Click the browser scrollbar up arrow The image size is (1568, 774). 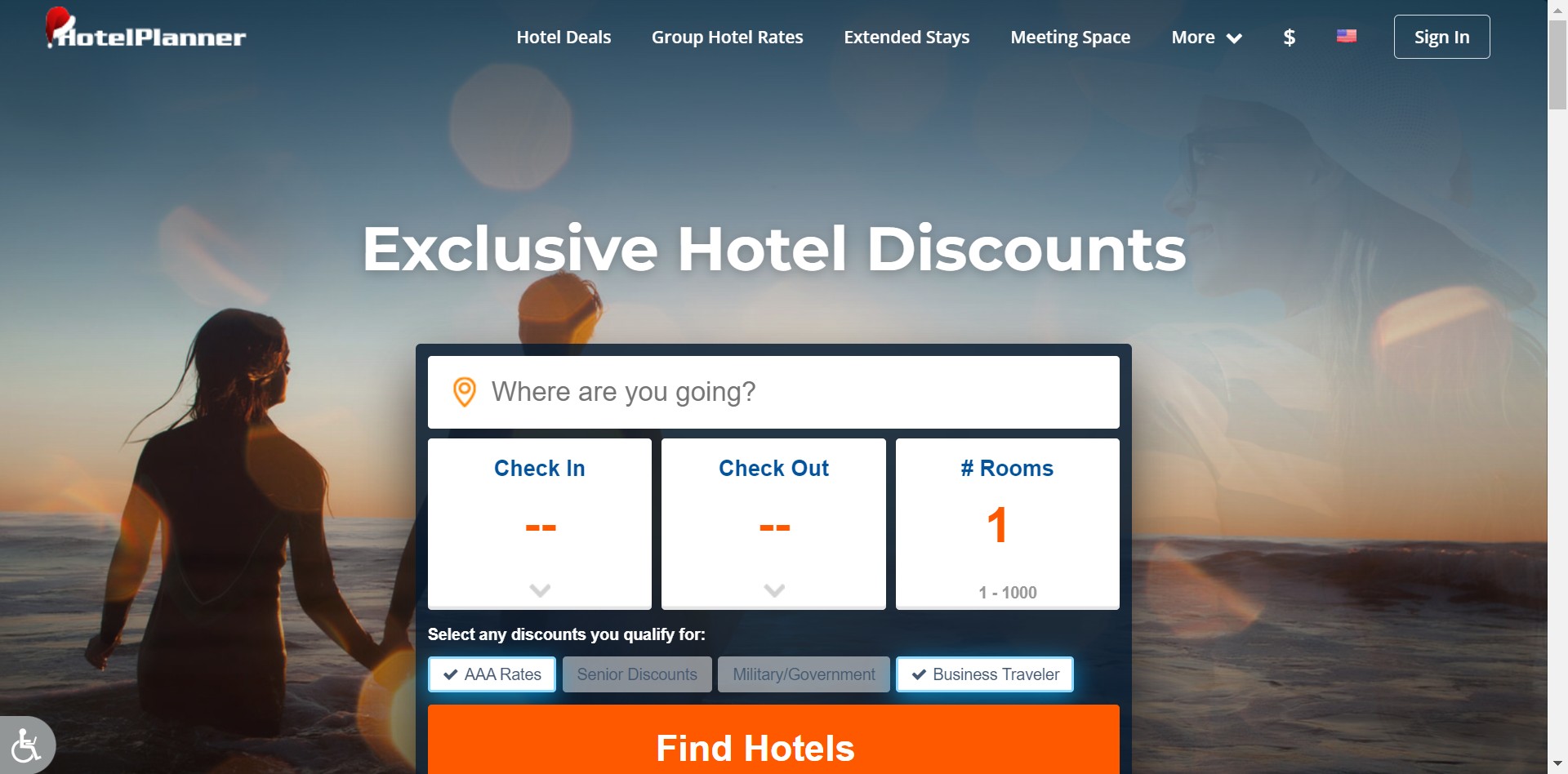[1557, 9]
